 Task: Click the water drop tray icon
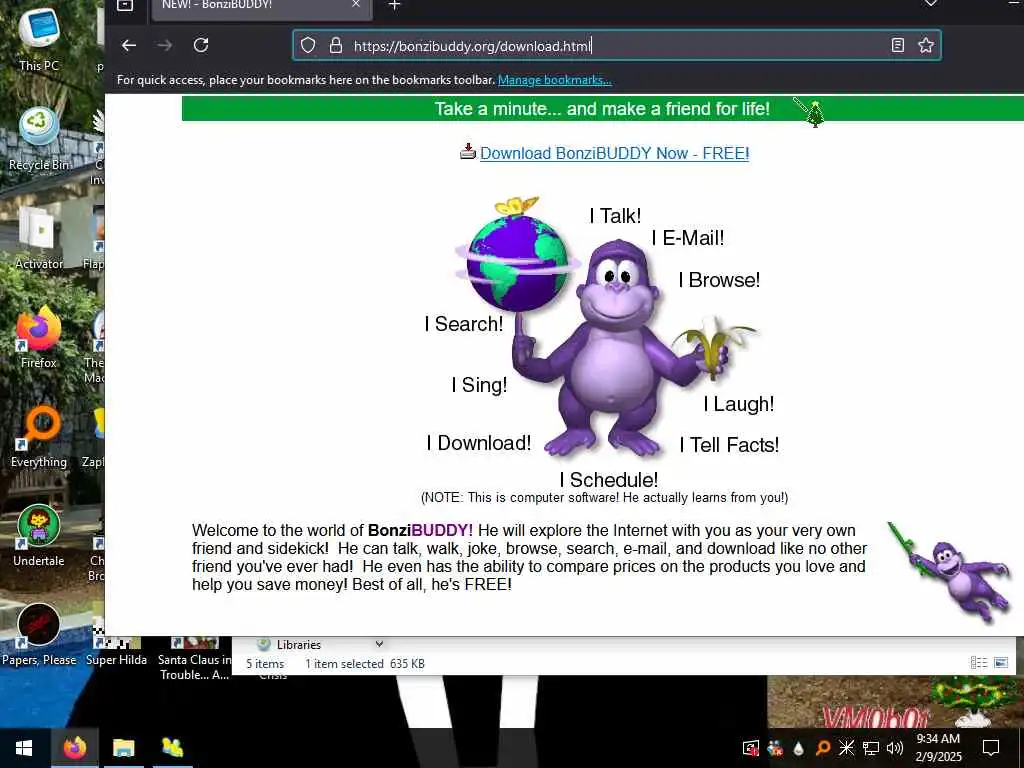pyautogui.click(x=799, y=748)
